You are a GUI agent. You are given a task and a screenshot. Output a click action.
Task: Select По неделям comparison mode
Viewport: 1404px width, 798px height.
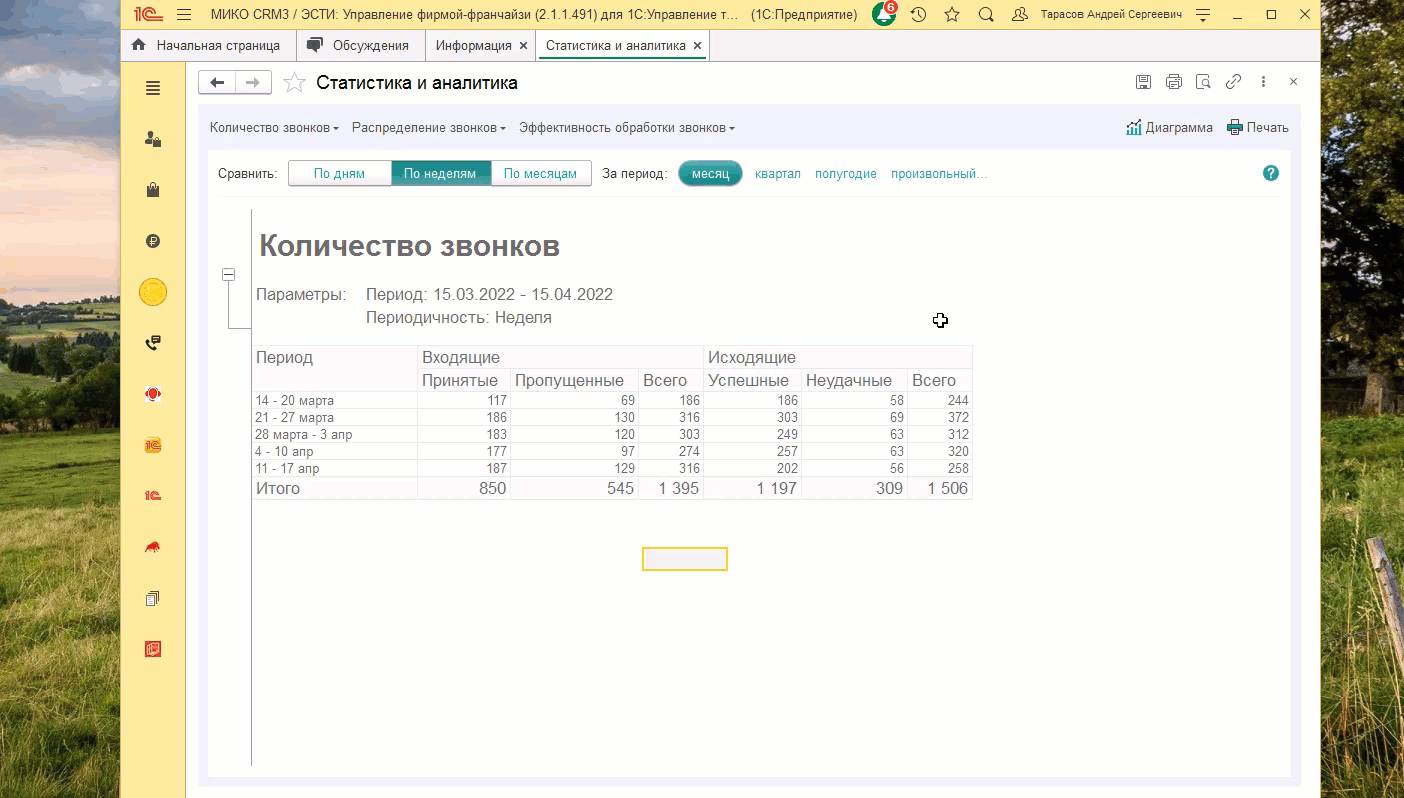440,173
